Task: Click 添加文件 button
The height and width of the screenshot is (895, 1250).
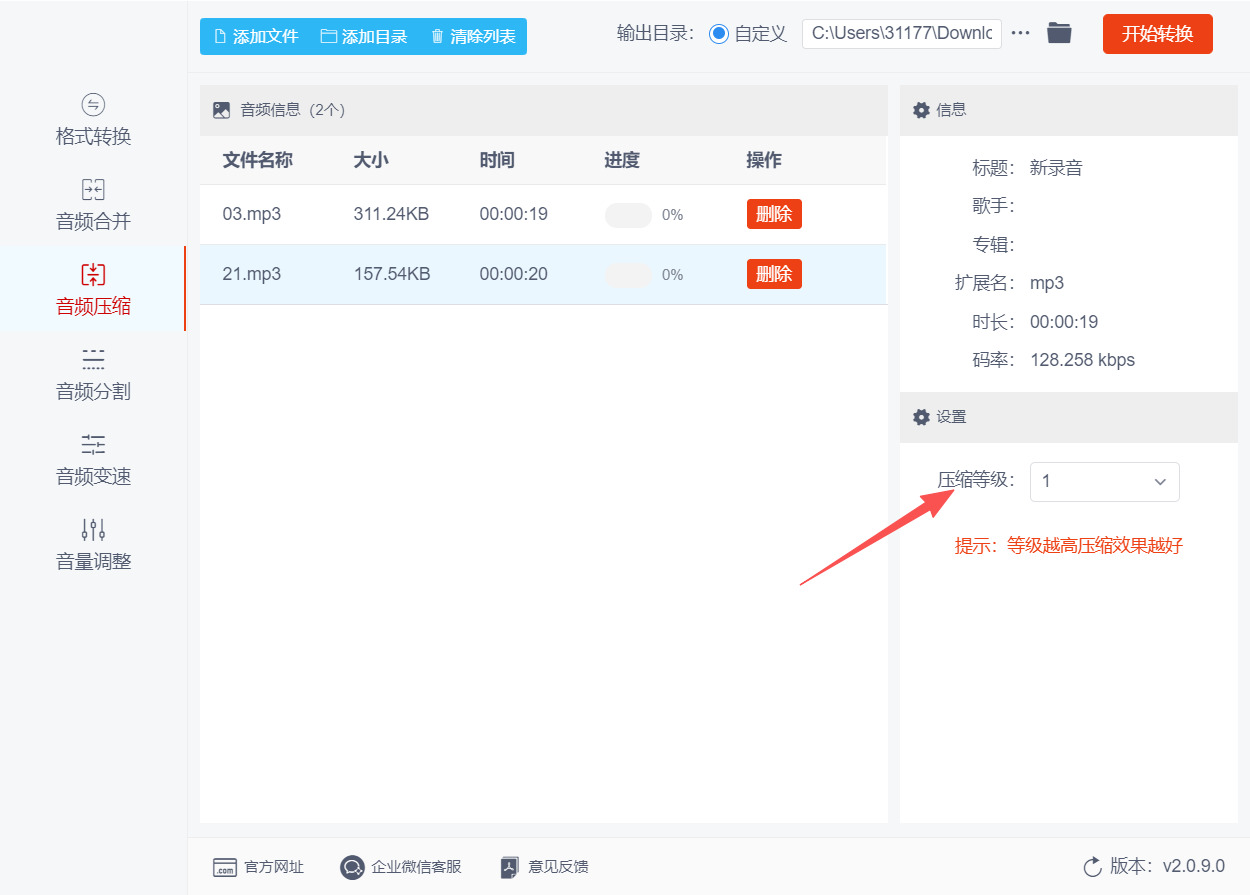Action: (x=256, y=36)
